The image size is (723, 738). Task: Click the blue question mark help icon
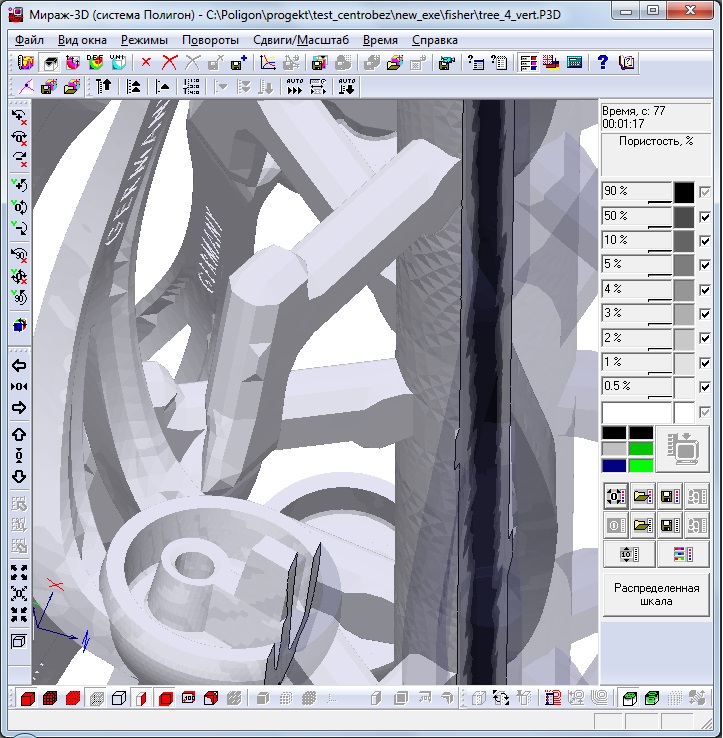coord(603,62)
